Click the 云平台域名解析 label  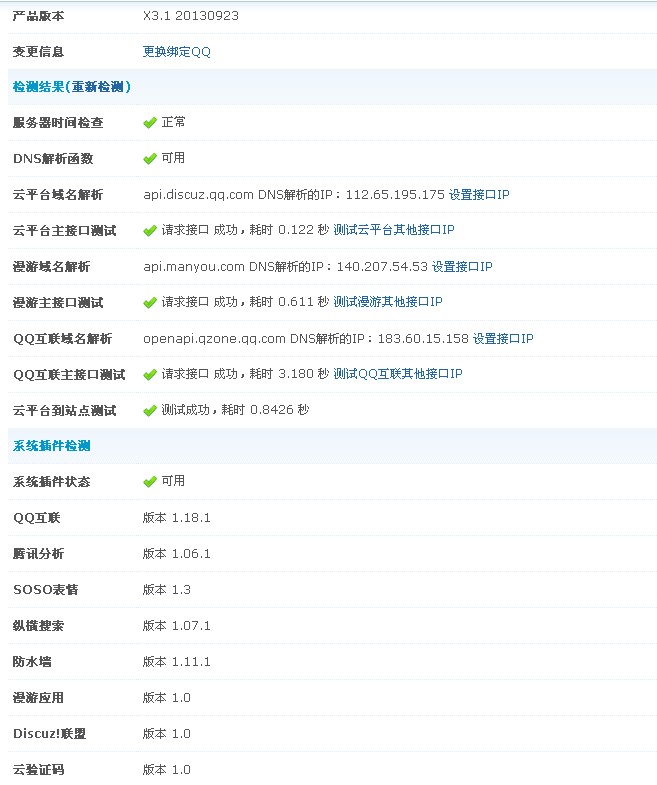58,195
